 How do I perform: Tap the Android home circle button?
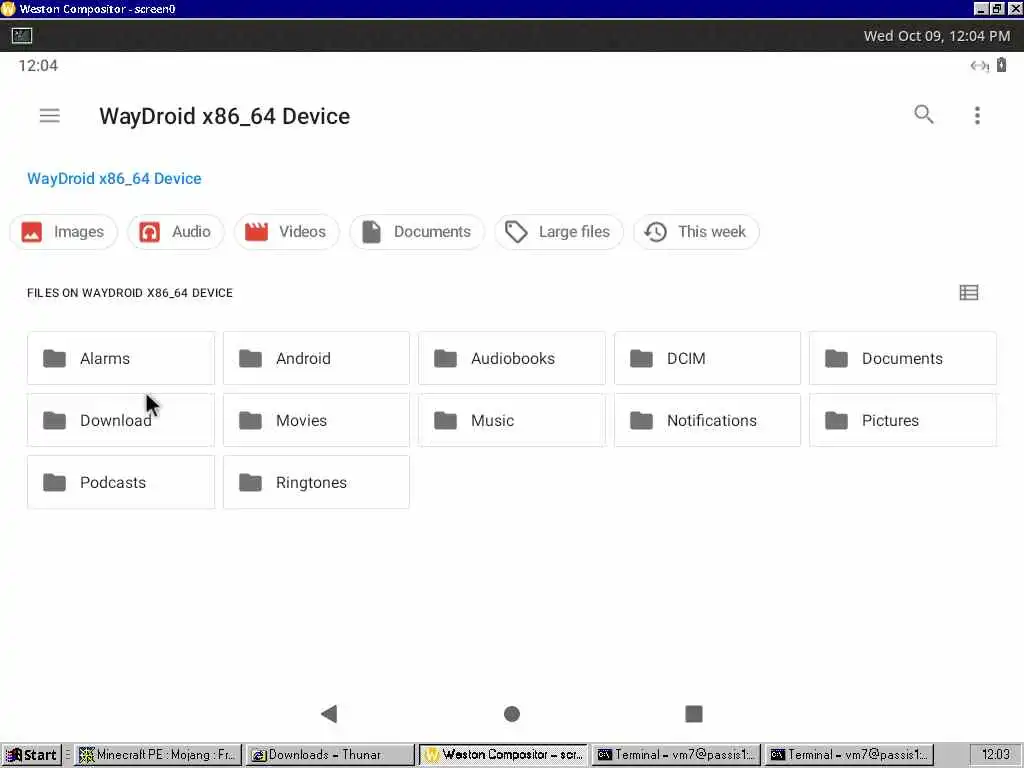click(512, 714)
